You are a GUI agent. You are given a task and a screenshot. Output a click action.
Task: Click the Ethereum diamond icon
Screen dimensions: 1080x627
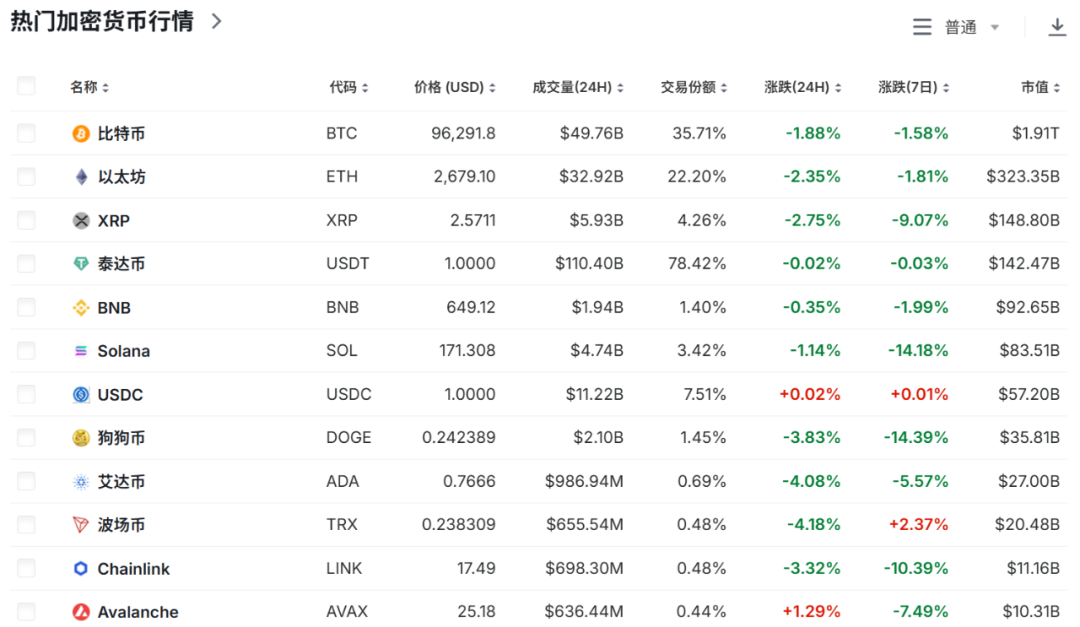pyautogui.click(x=81, y=177)
